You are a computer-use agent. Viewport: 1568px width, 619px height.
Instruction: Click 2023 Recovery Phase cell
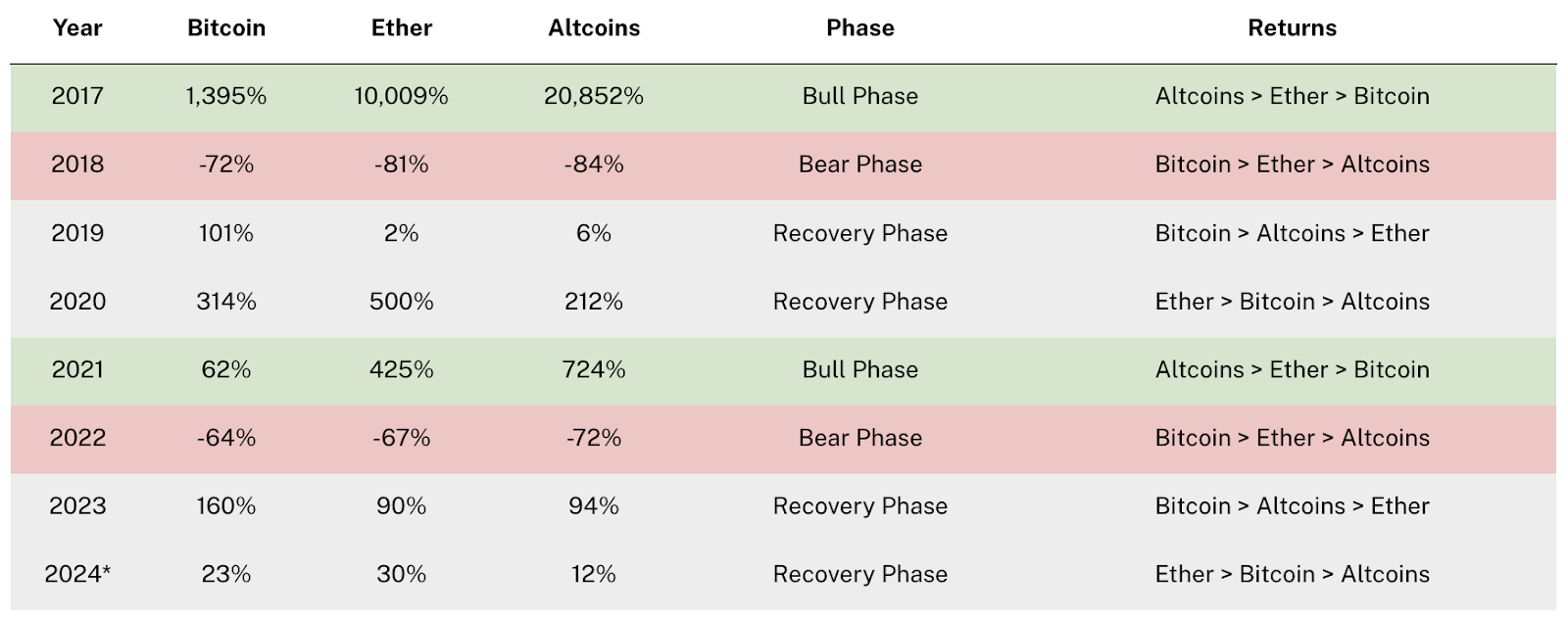tap(860, 506)
